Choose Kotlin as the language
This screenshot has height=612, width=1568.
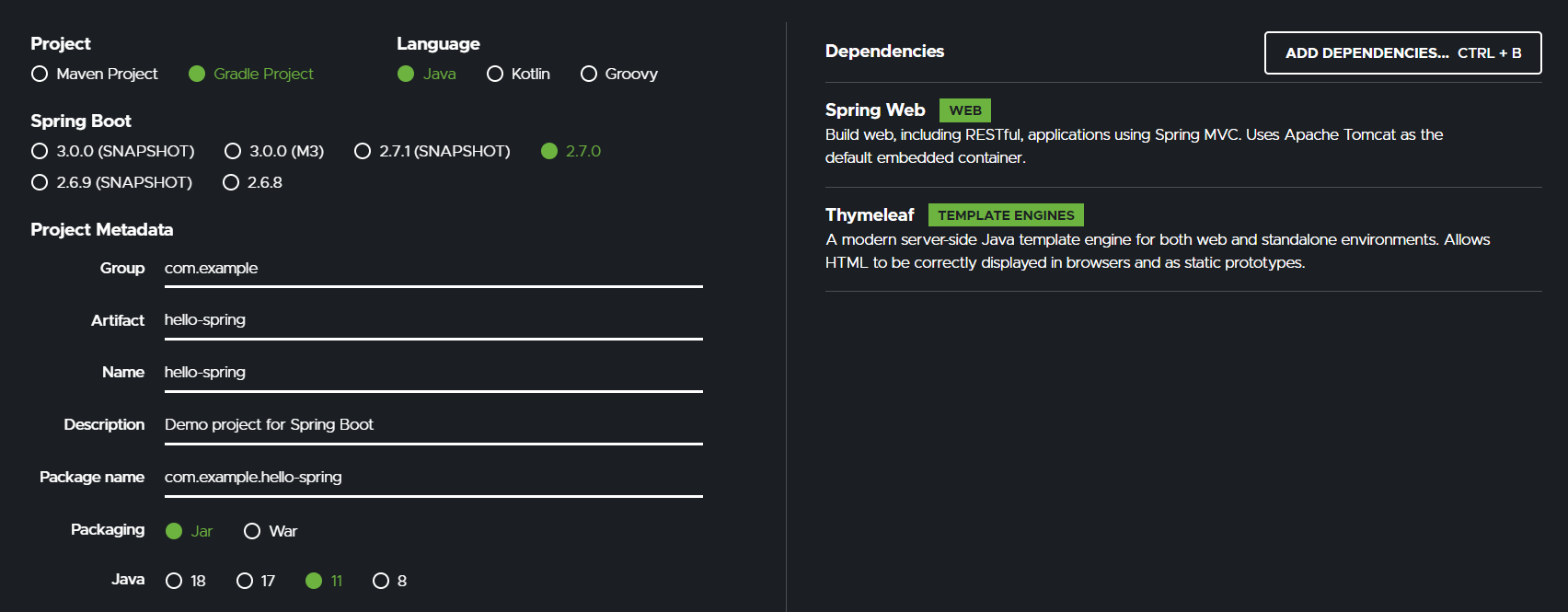click(495, 74)
